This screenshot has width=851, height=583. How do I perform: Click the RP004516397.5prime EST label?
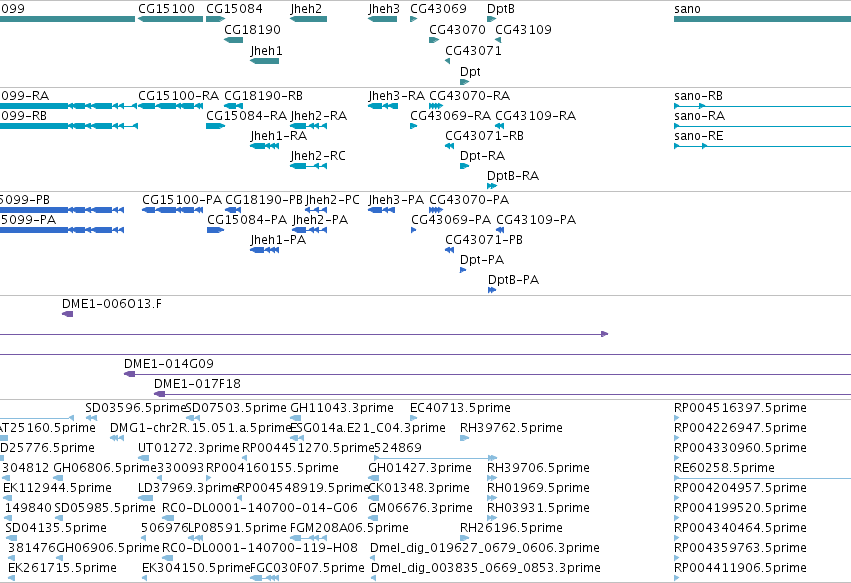(x=740, y=408)
